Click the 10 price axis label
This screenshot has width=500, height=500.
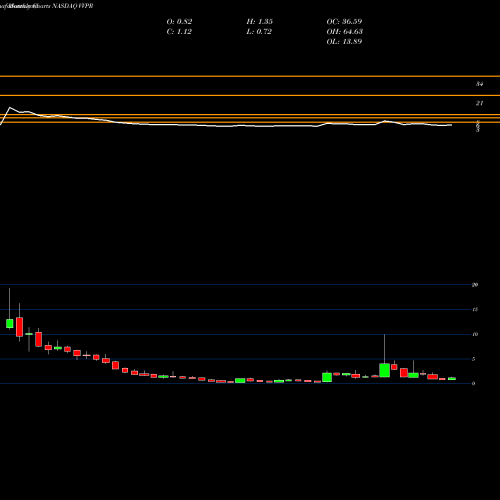point(475,334)
